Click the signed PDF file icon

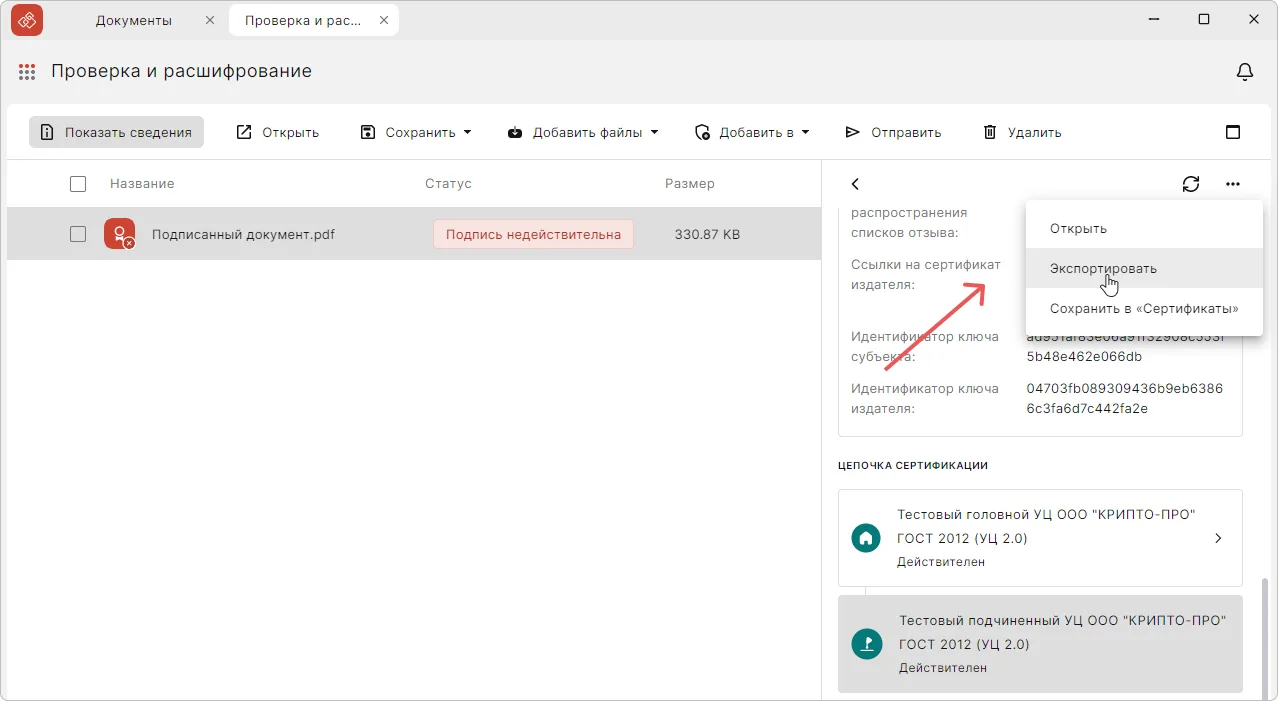[119, 234]
